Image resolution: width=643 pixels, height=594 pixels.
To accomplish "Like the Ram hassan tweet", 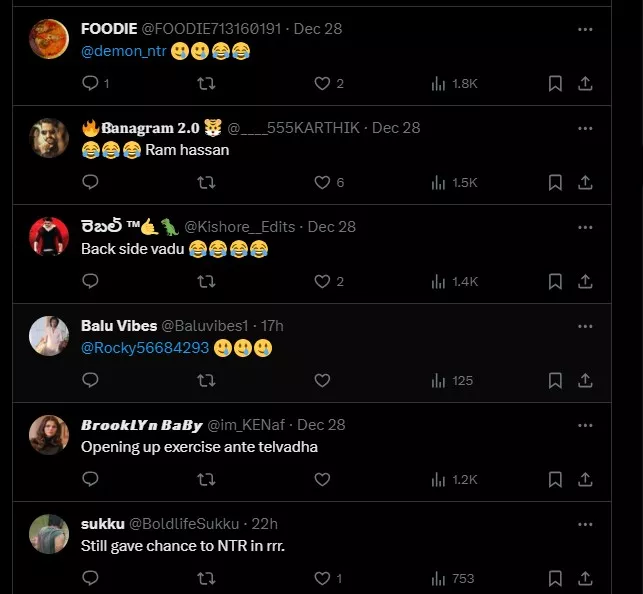I will tap(322, 183).
